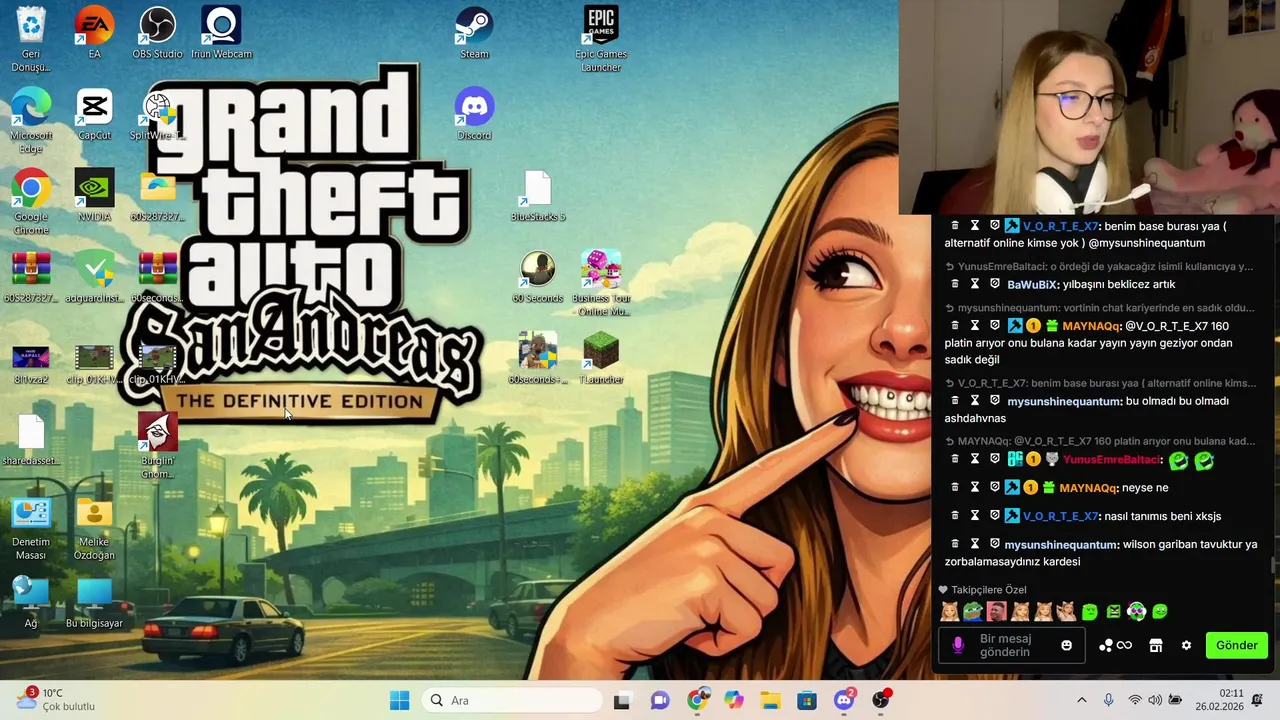Open the Bu bilgisayar desktop icon
This screenshot has height=720, width=1280.
click(94, 602)
